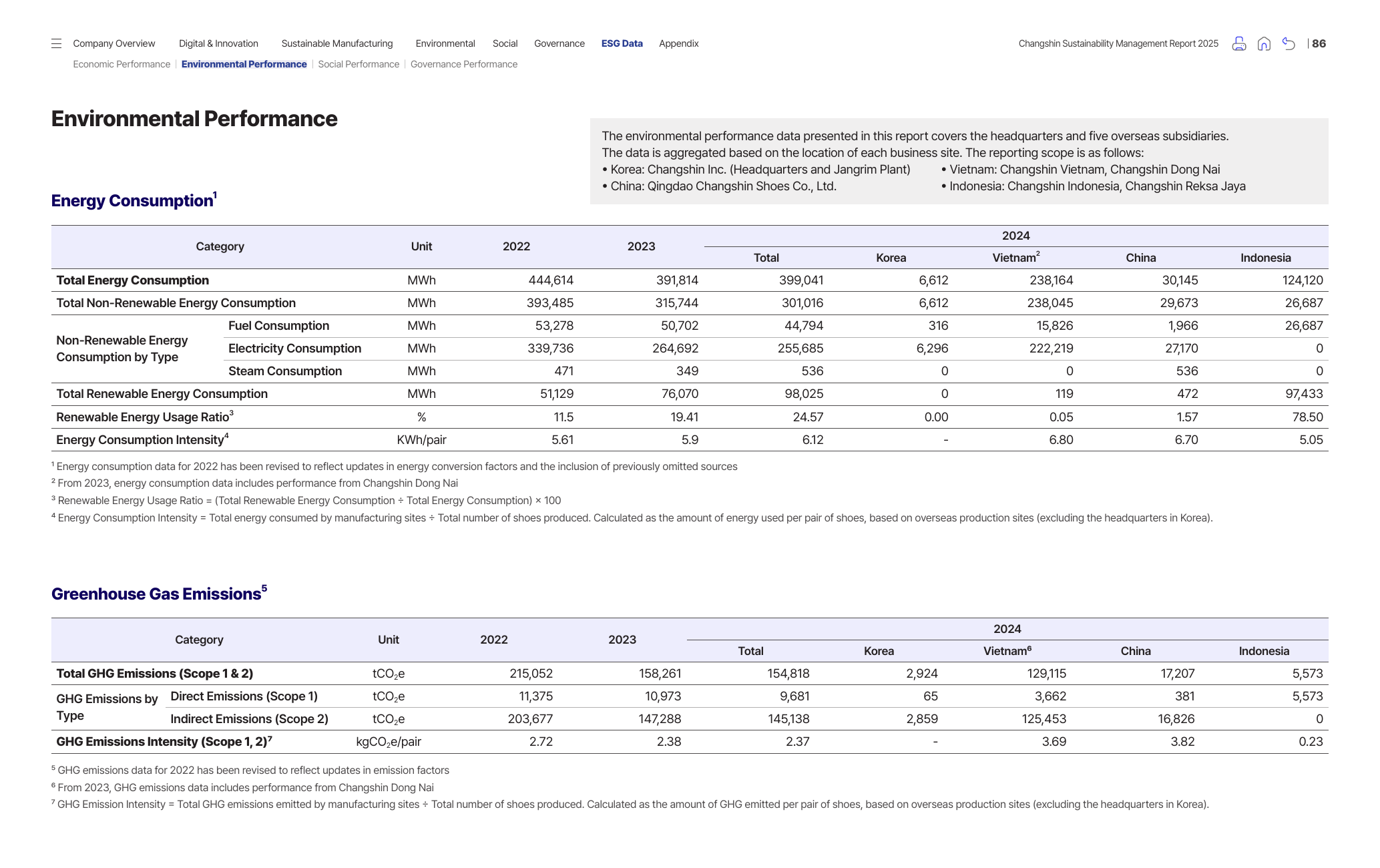Click the Greenhouse Gas Emissions heading
This screenshot has height=868, width=1380.
click(x=159, y=594)
